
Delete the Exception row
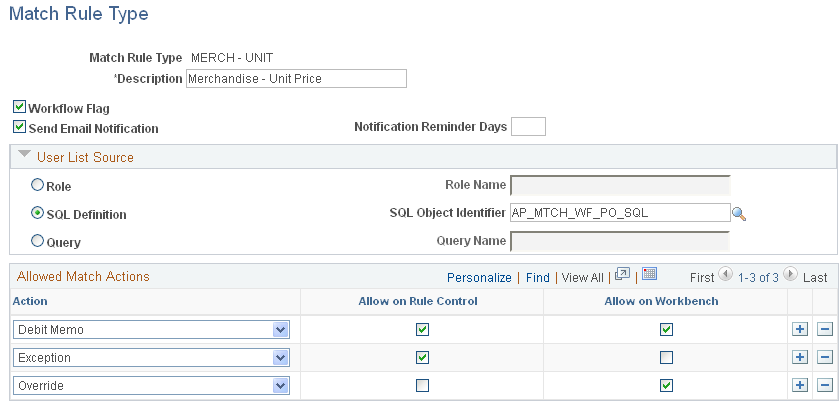point(825,358)
